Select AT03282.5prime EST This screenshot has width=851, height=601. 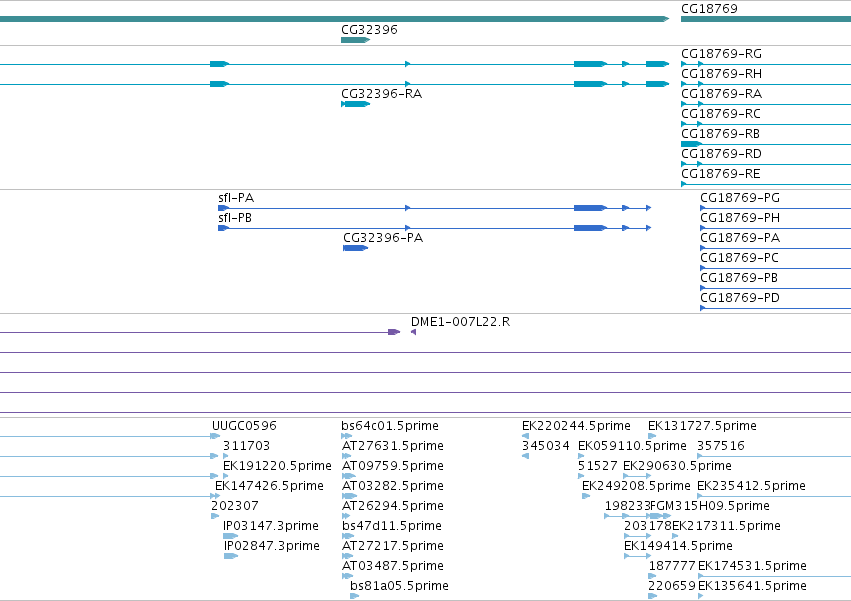(349, 496)
